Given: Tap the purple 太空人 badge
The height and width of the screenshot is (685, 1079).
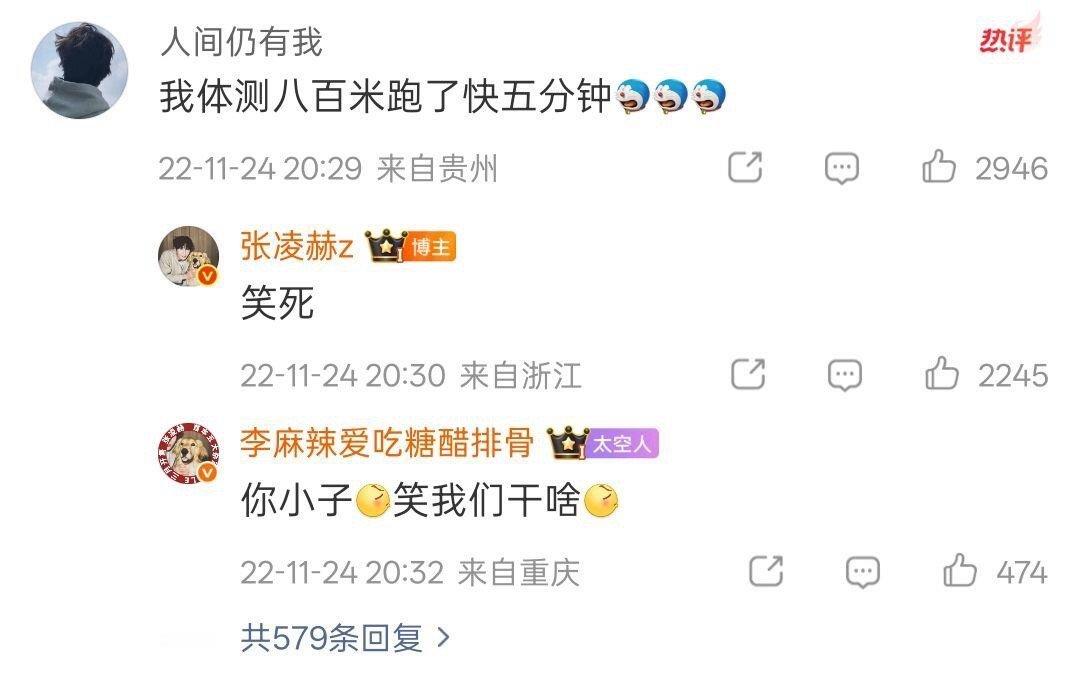Looking at the screenshot, I should click(621, 443).
